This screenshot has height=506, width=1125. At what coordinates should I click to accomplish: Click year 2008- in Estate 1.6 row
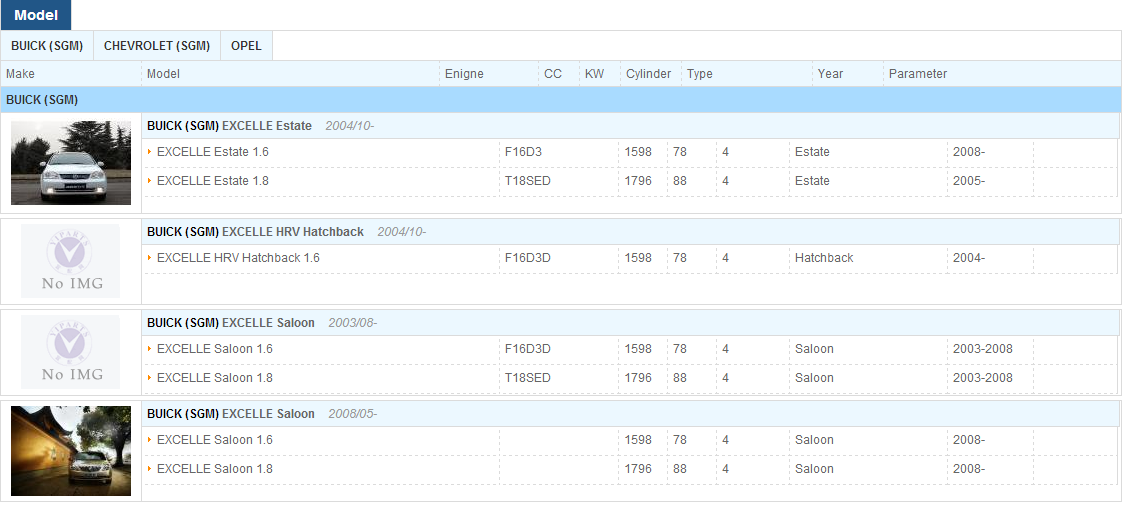tap(969, 152)
